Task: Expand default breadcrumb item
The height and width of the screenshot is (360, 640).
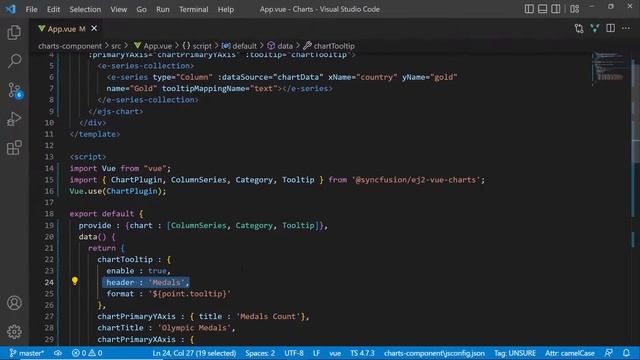Action: click(x=239, y=46)
